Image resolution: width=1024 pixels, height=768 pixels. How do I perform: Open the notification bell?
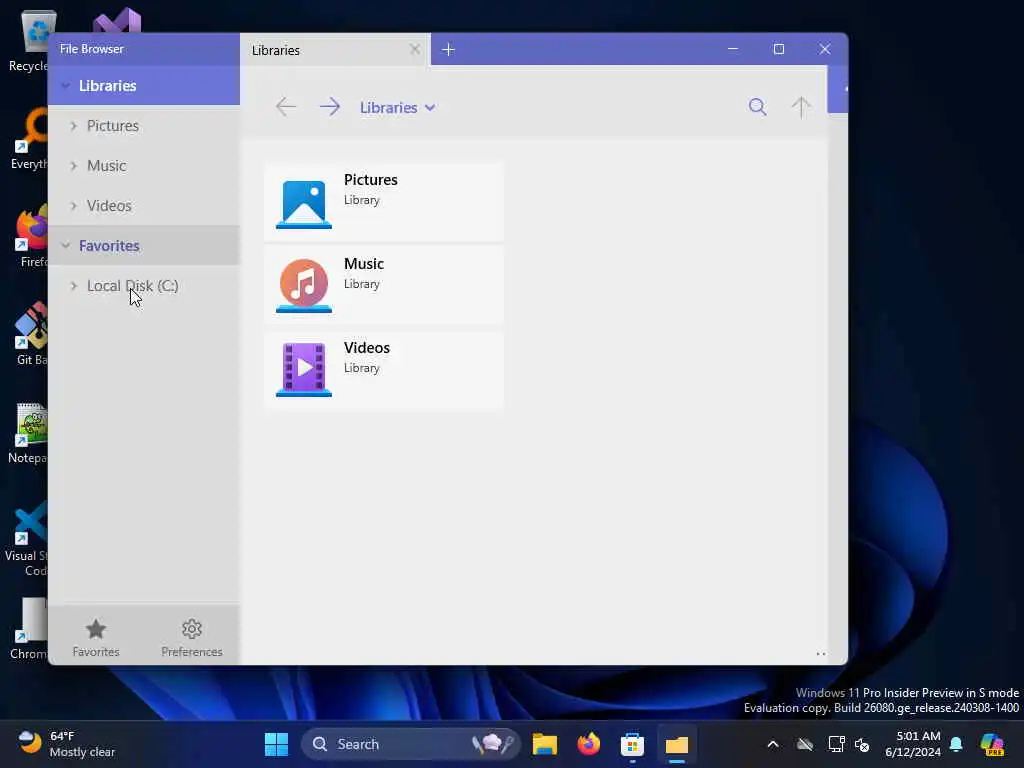(x=956, y=744)
